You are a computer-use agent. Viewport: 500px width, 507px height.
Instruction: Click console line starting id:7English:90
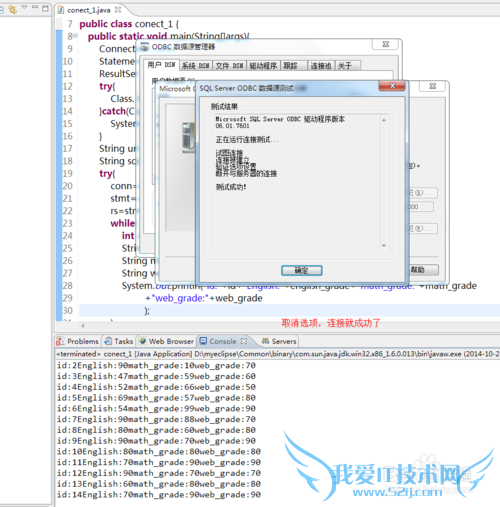tap(156, 419)
